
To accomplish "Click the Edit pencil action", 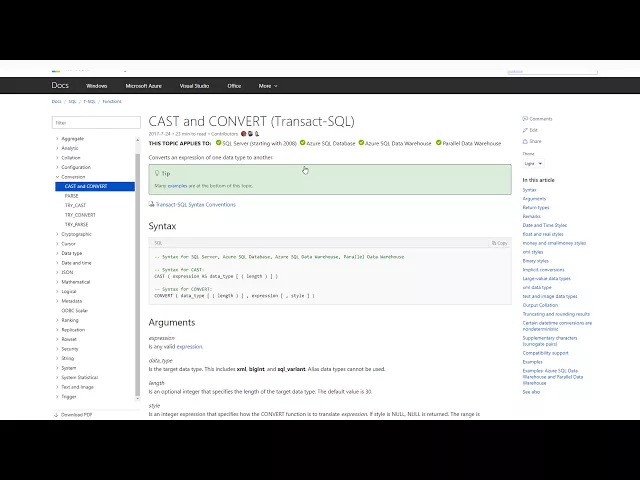I will point(530,130).
